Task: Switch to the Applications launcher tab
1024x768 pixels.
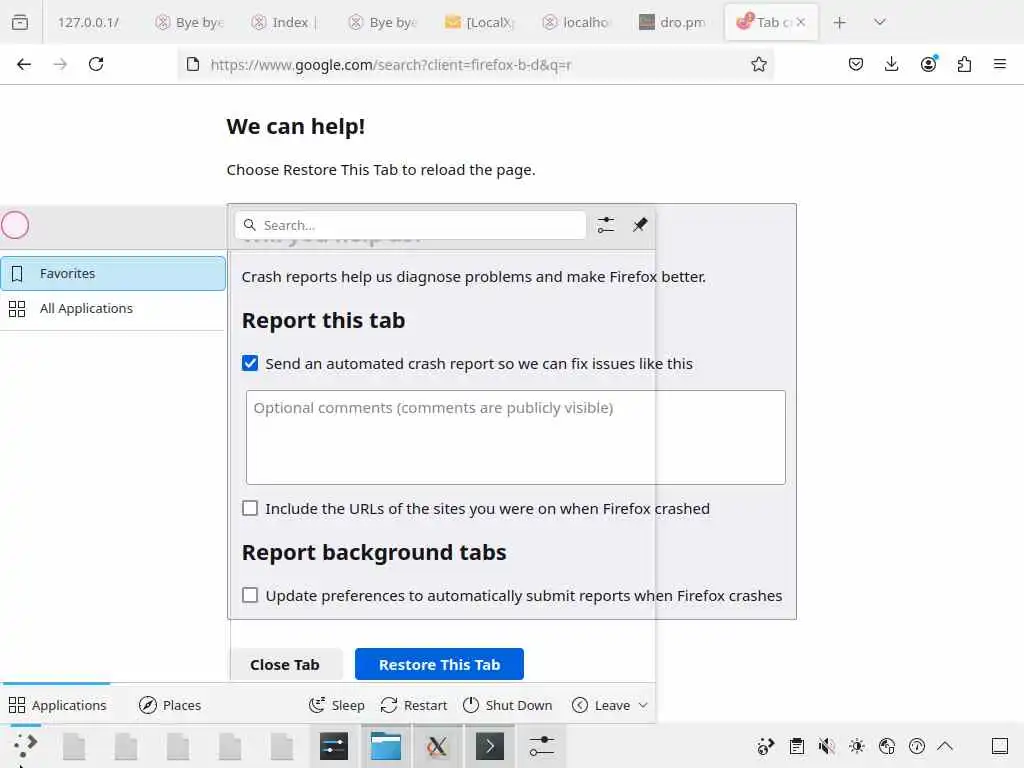Action: [57, 705]
